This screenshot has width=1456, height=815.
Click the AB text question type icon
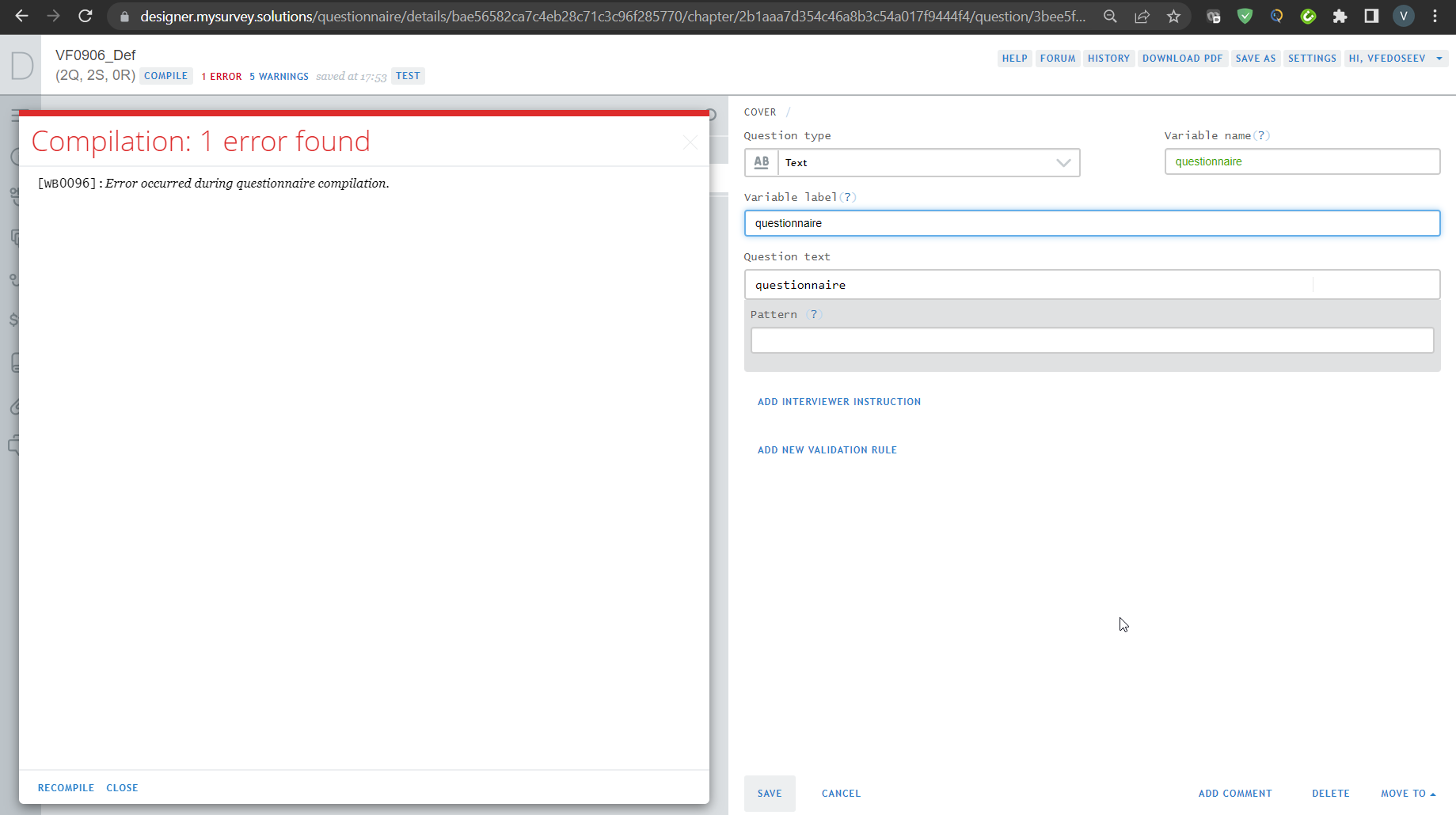761,162
